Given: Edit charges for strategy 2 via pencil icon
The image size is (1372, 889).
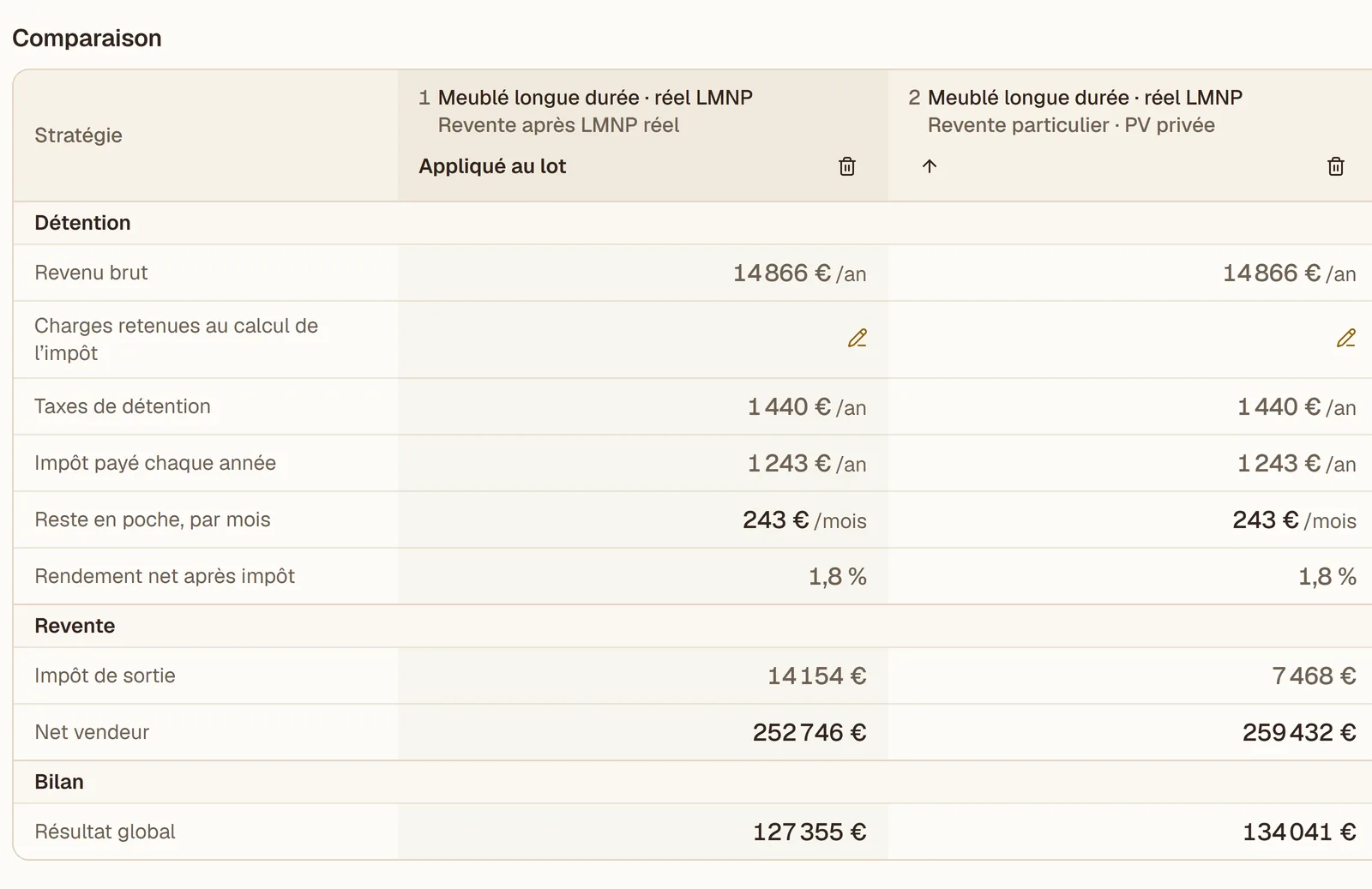Looking at the screenshot, I should (x=1346, y=339).
